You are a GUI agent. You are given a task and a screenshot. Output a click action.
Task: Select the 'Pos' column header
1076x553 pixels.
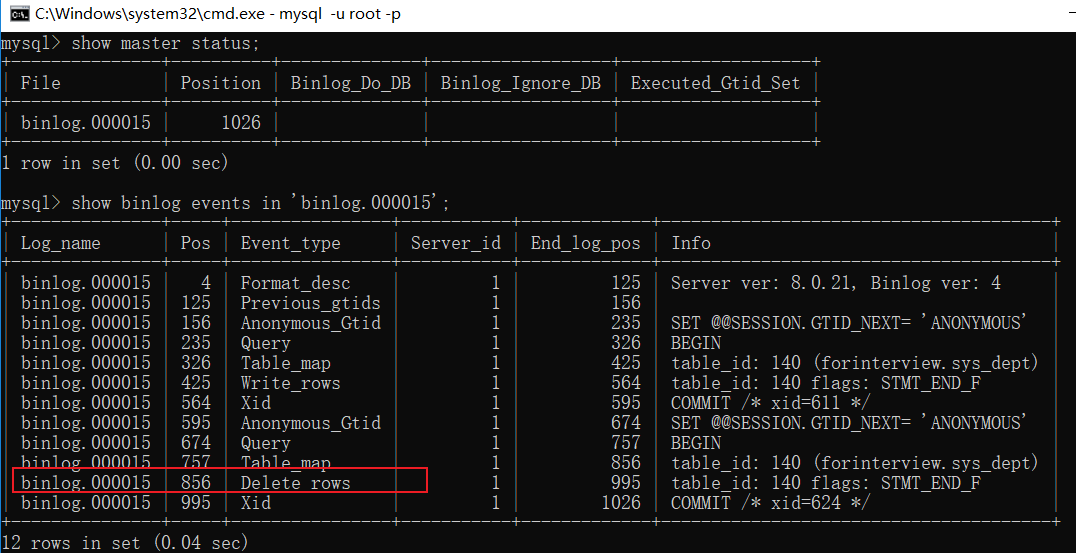[196, 244]
